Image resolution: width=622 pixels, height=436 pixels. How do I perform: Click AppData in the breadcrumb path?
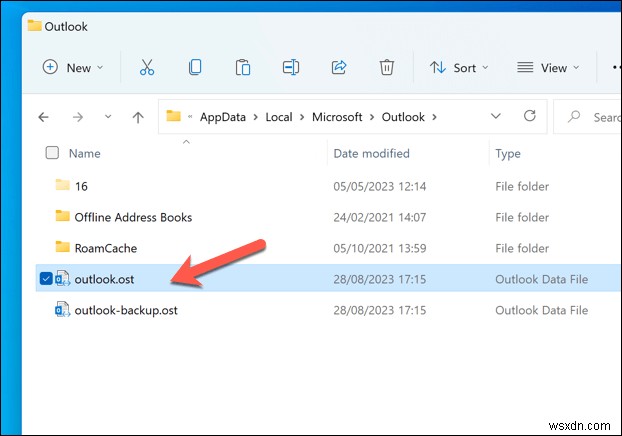coord(223,117)
